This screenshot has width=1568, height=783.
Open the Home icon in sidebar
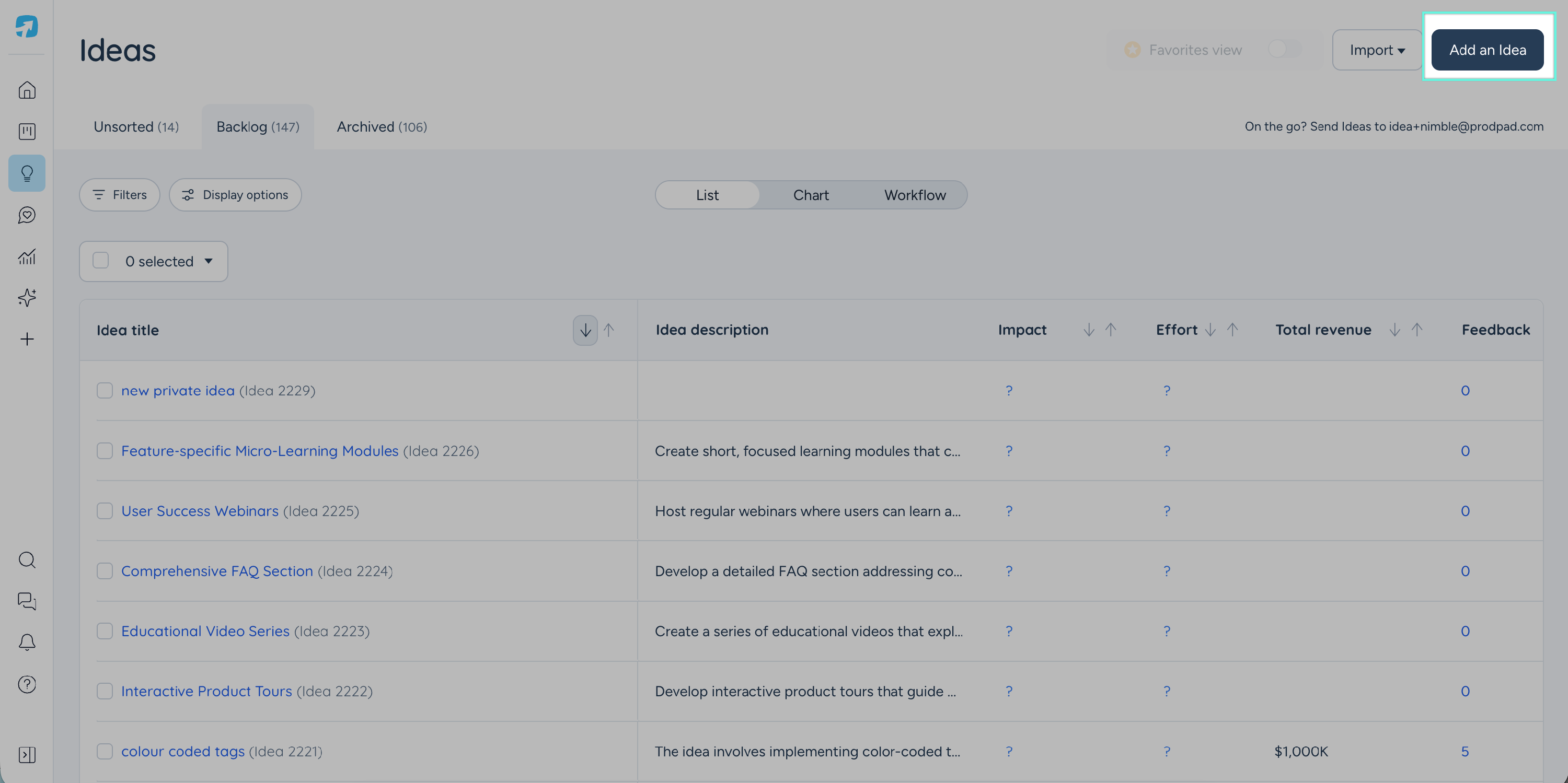pos(27,90)
